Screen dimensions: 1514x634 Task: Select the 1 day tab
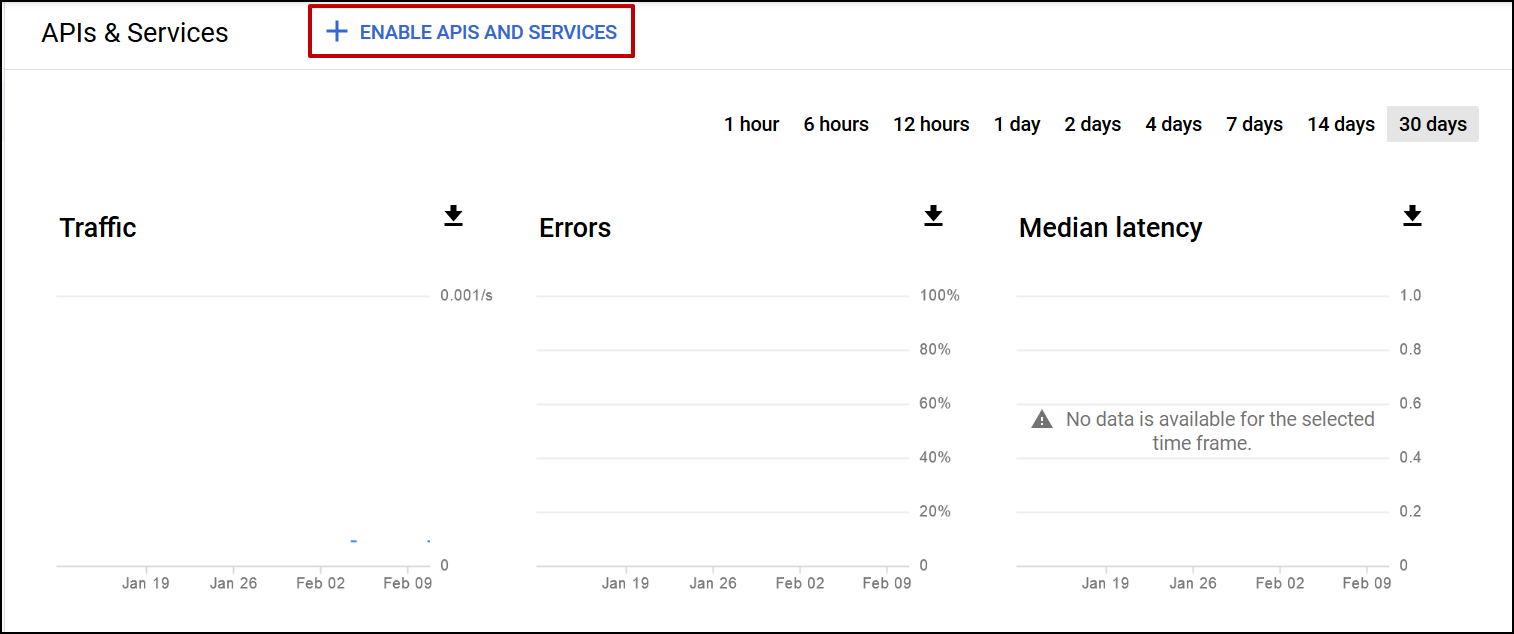pyautogui.click(x=1017, y=124)
